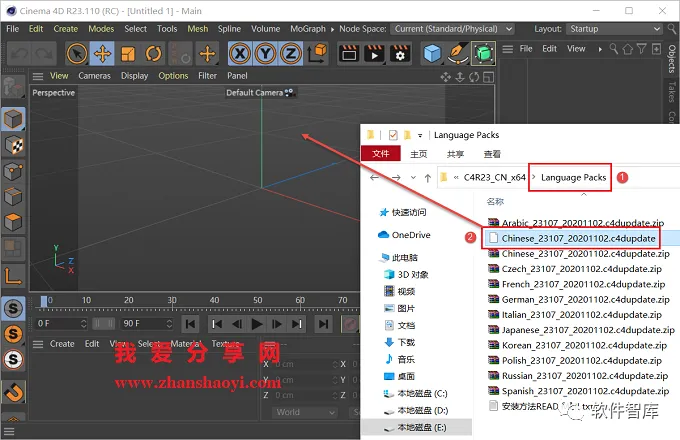Click Object Manager search icon
Viewport: 680px width, 440px height.
pyautogui.click(x=613, y=49)
